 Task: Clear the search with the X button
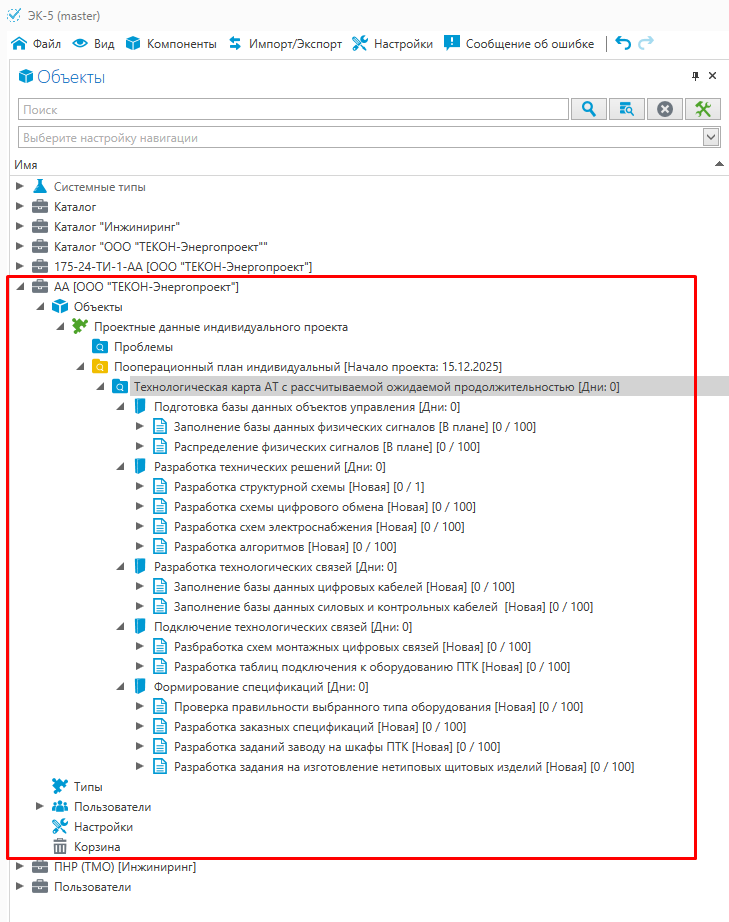coord(665,110)
